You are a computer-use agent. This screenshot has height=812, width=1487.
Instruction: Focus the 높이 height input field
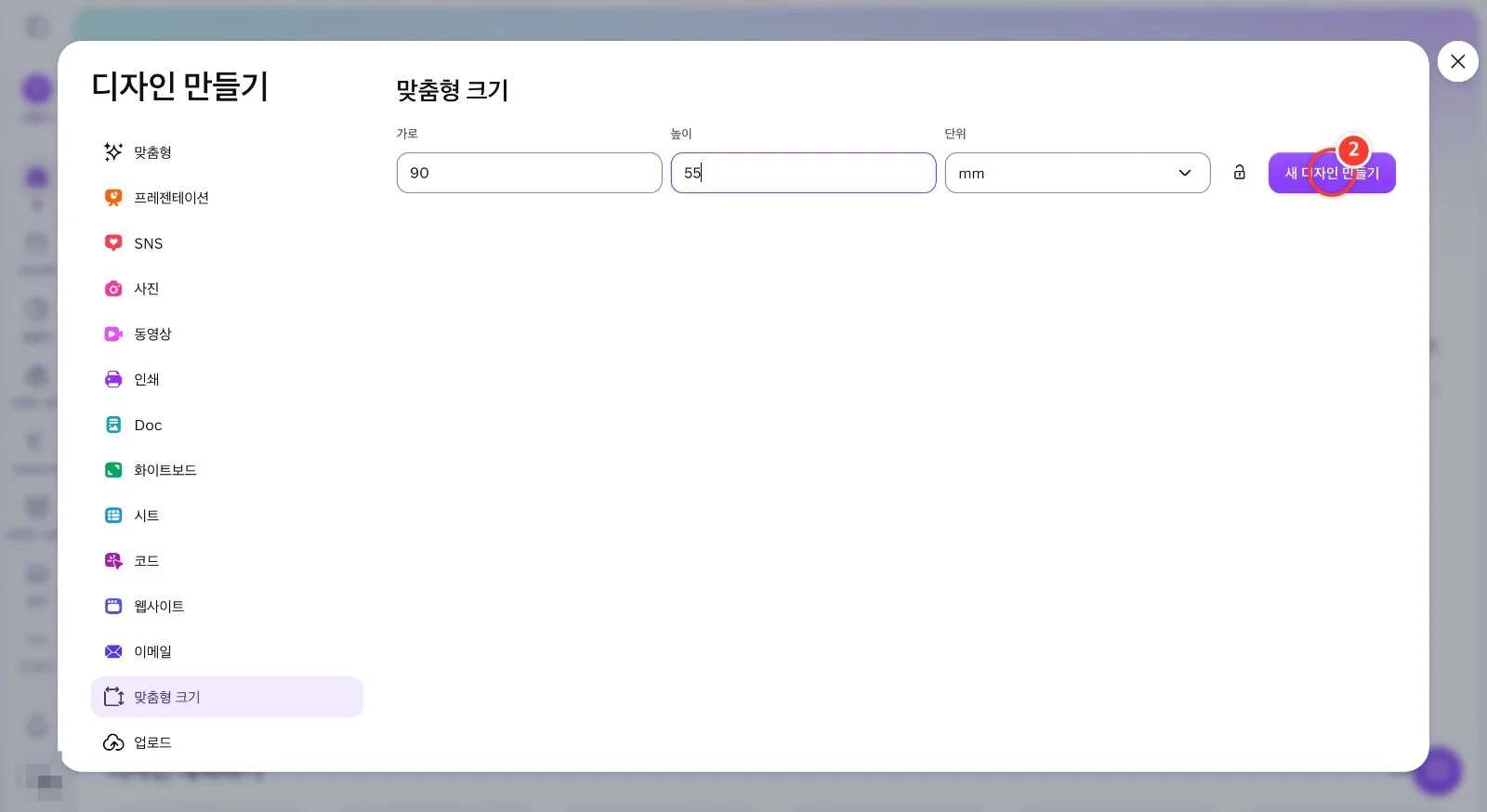point(803,173)
